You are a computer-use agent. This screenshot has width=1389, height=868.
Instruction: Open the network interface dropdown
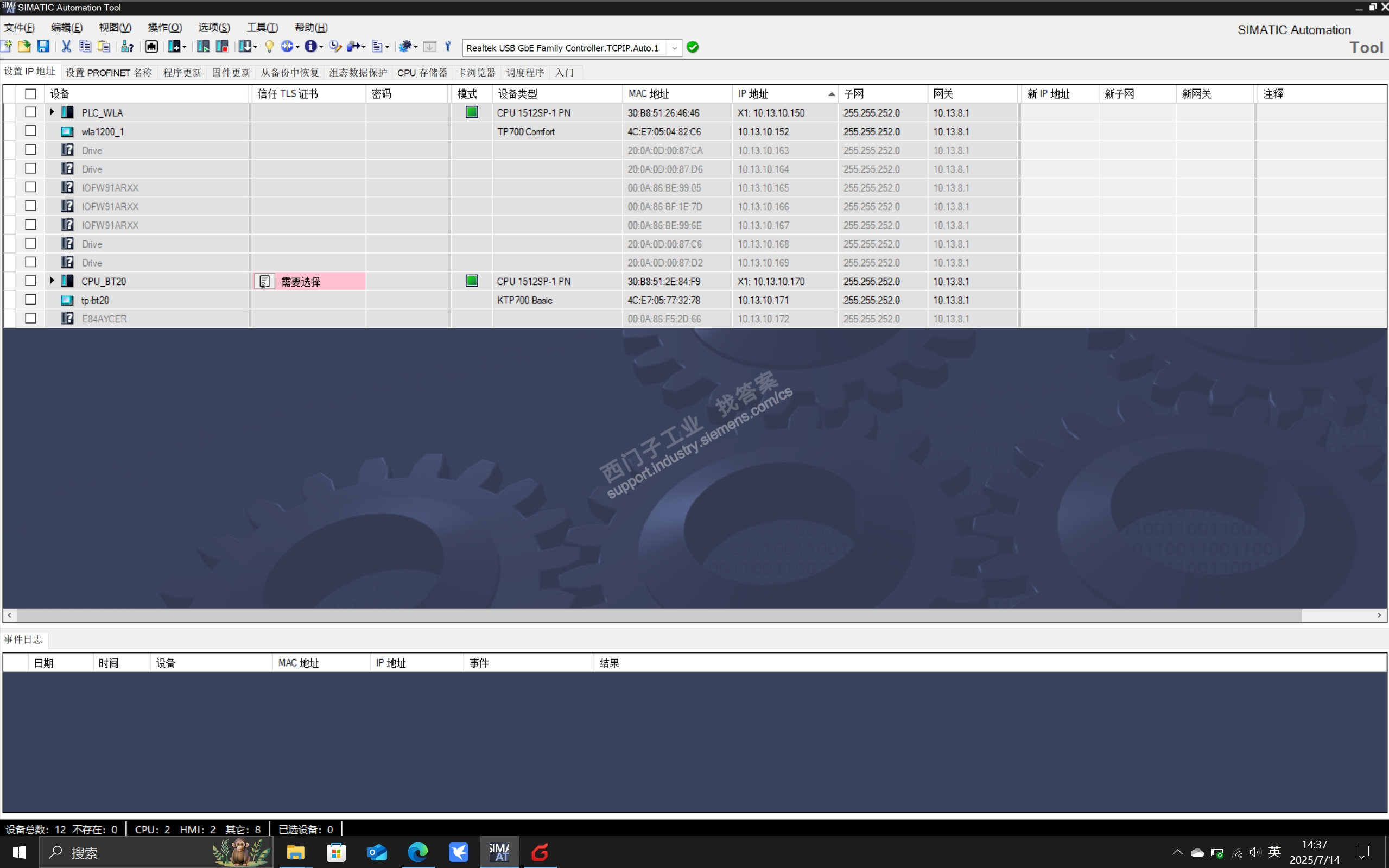click(674, 48)
